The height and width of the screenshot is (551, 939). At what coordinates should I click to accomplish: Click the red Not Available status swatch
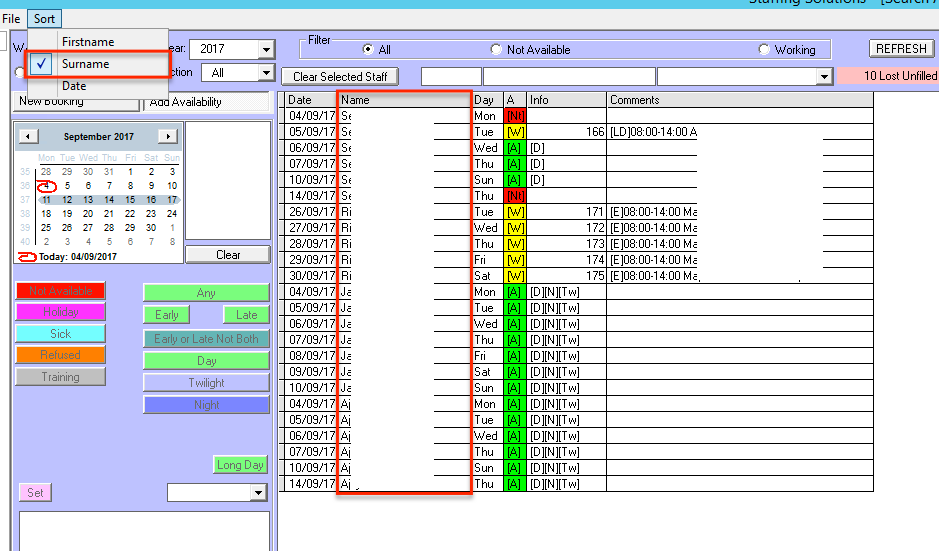pos(60,291)
